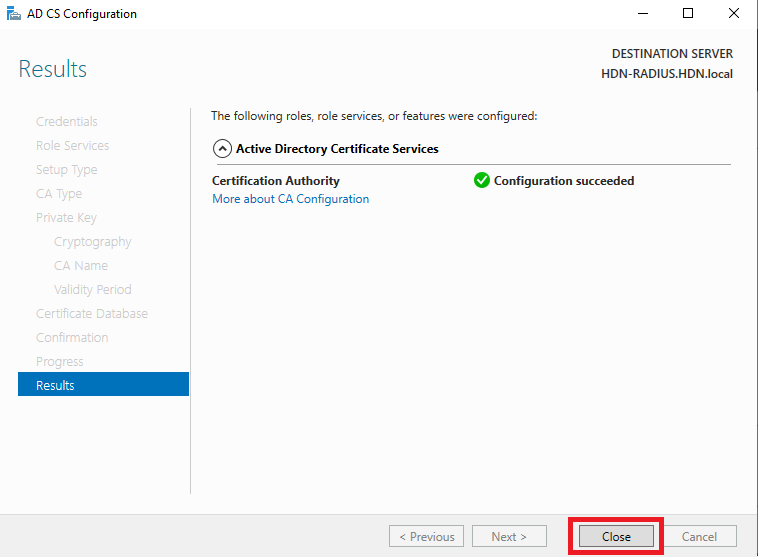
Task: Click the Active Directory Certificate Services heading
Action: coord(337,148)
